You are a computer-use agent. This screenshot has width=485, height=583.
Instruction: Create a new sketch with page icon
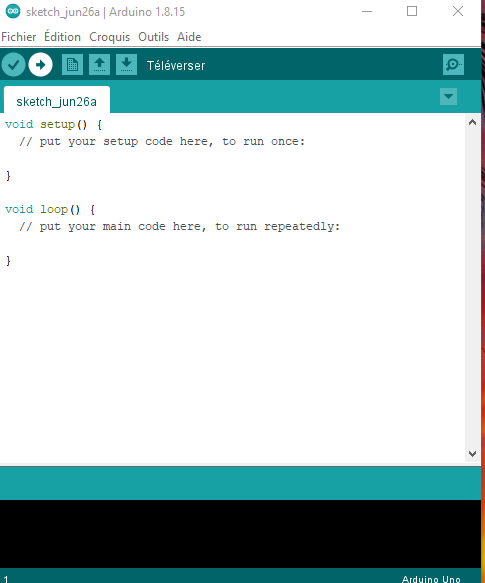coord(72,65)
